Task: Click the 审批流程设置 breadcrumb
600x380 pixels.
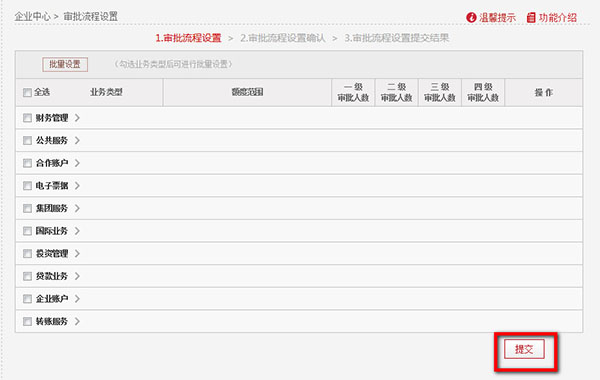Action: [91, 16]
